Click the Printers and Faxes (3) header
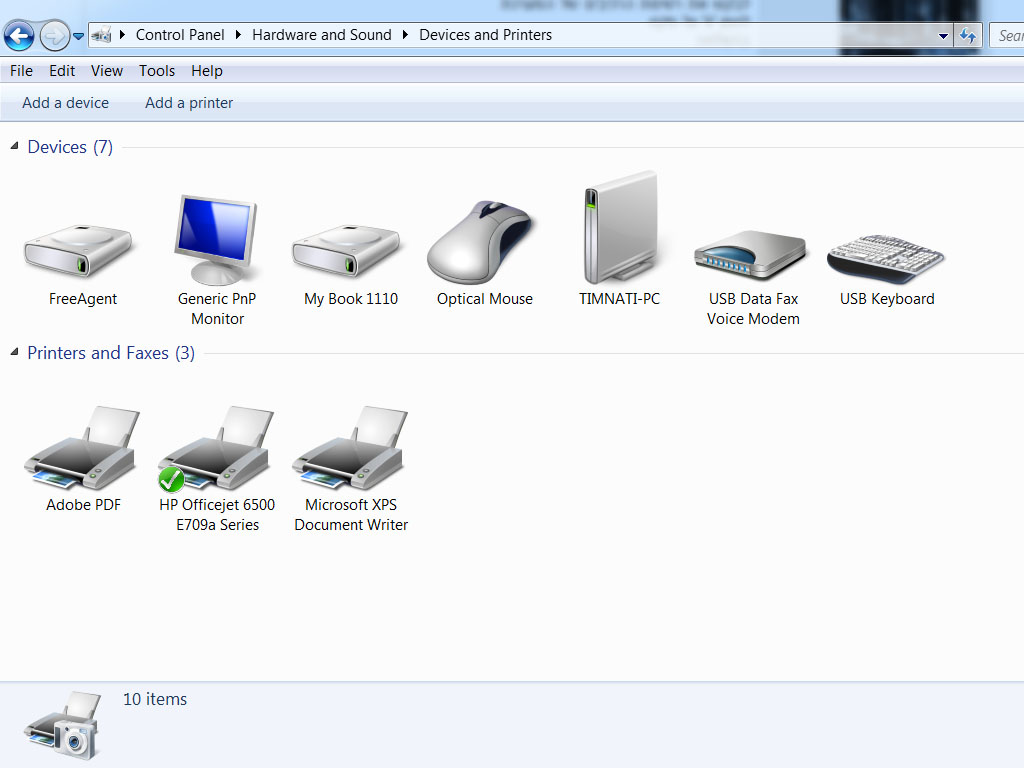 111,353
